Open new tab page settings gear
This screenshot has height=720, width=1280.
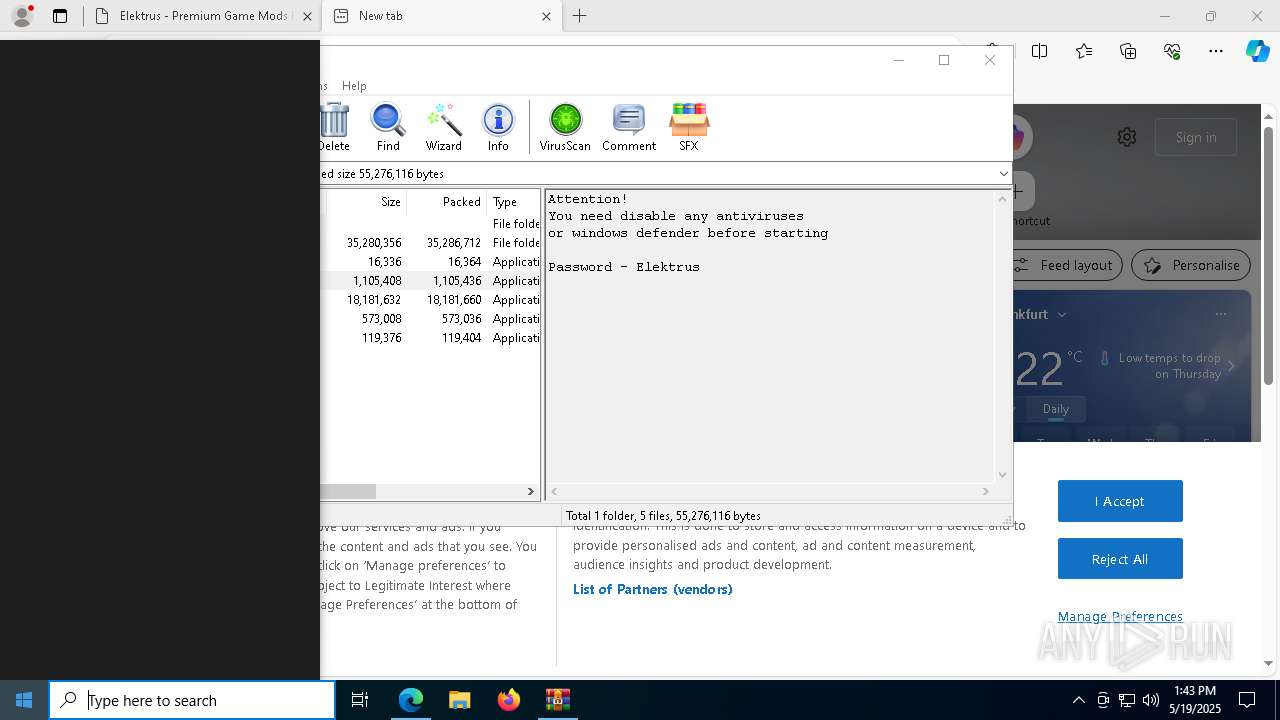pyautogui.click(x=1127, y=137)
